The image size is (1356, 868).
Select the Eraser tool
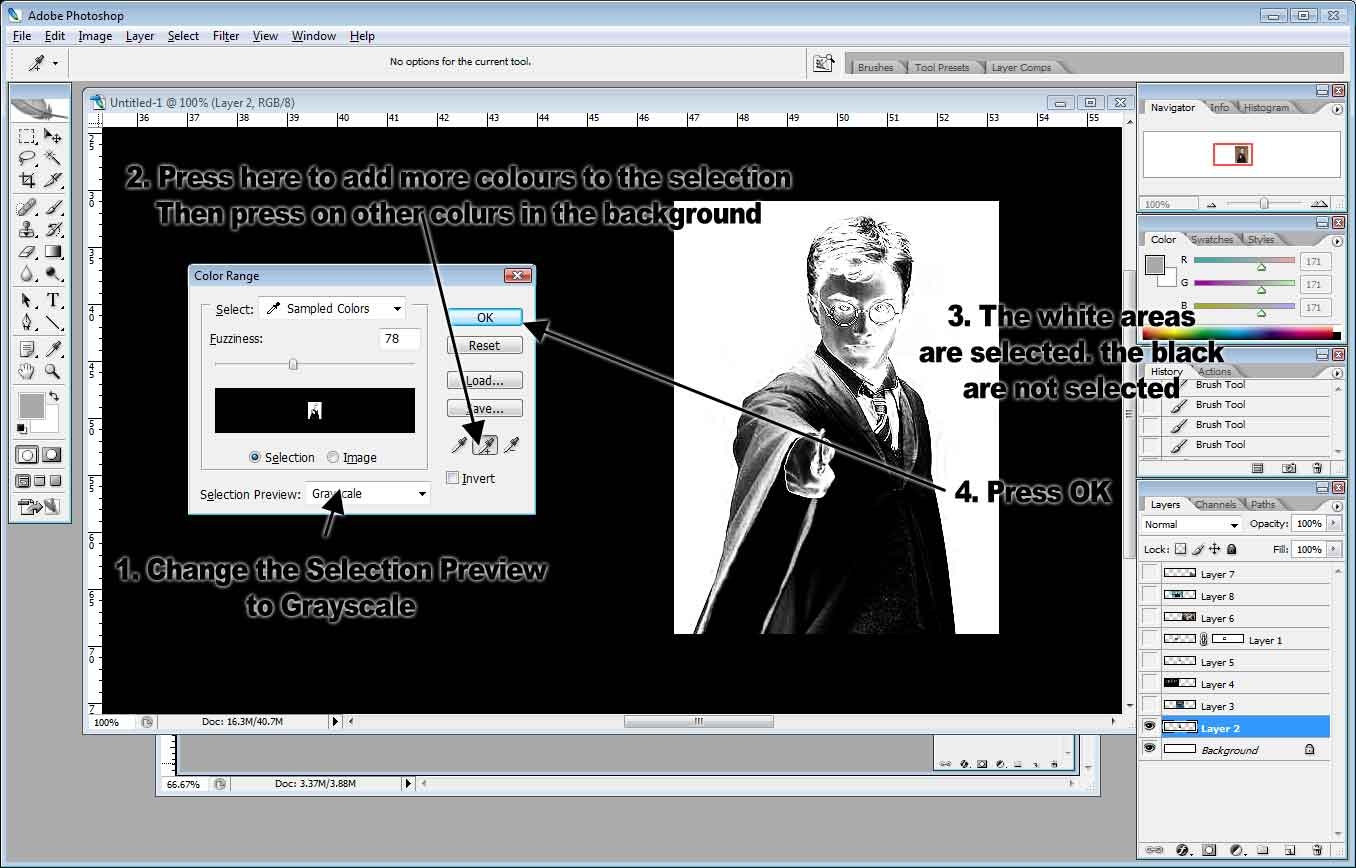[28, 252]
